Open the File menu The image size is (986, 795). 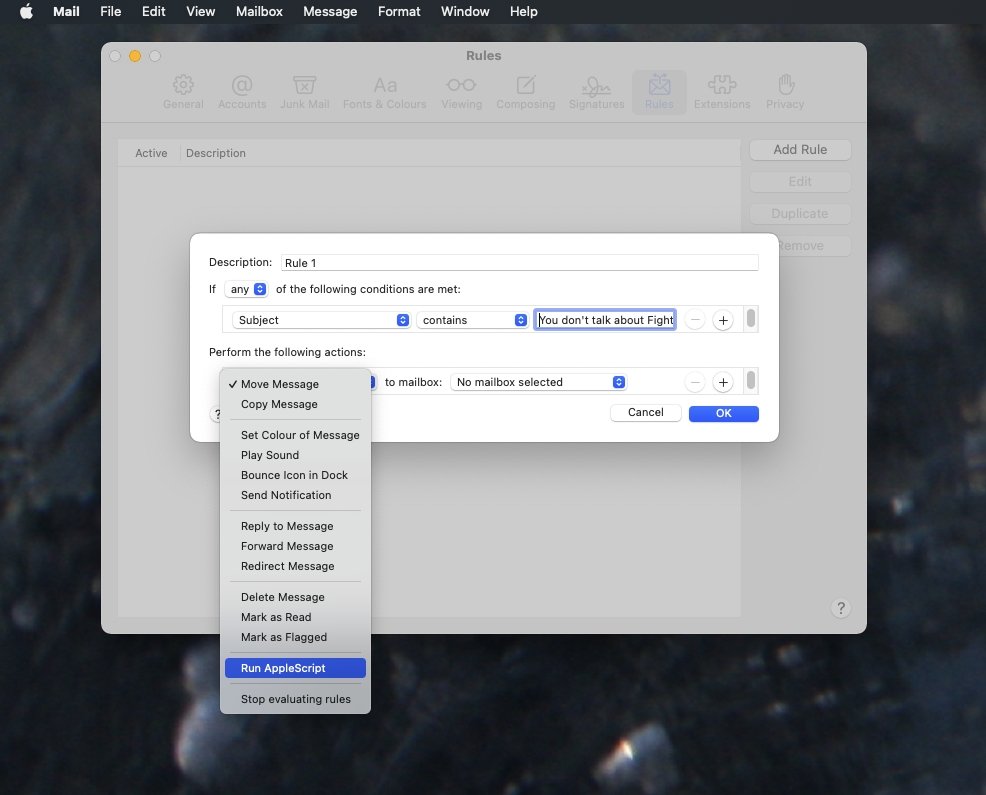click(111, 11)
